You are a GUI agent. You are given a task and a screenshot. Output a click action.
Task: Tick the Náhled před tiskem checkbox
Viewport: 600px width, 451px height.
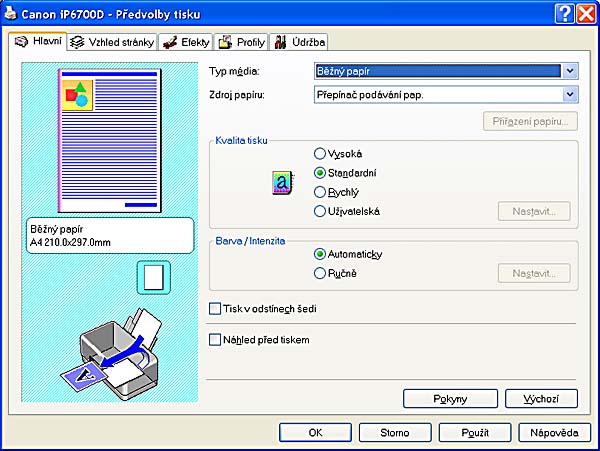(x=214, y=340)
